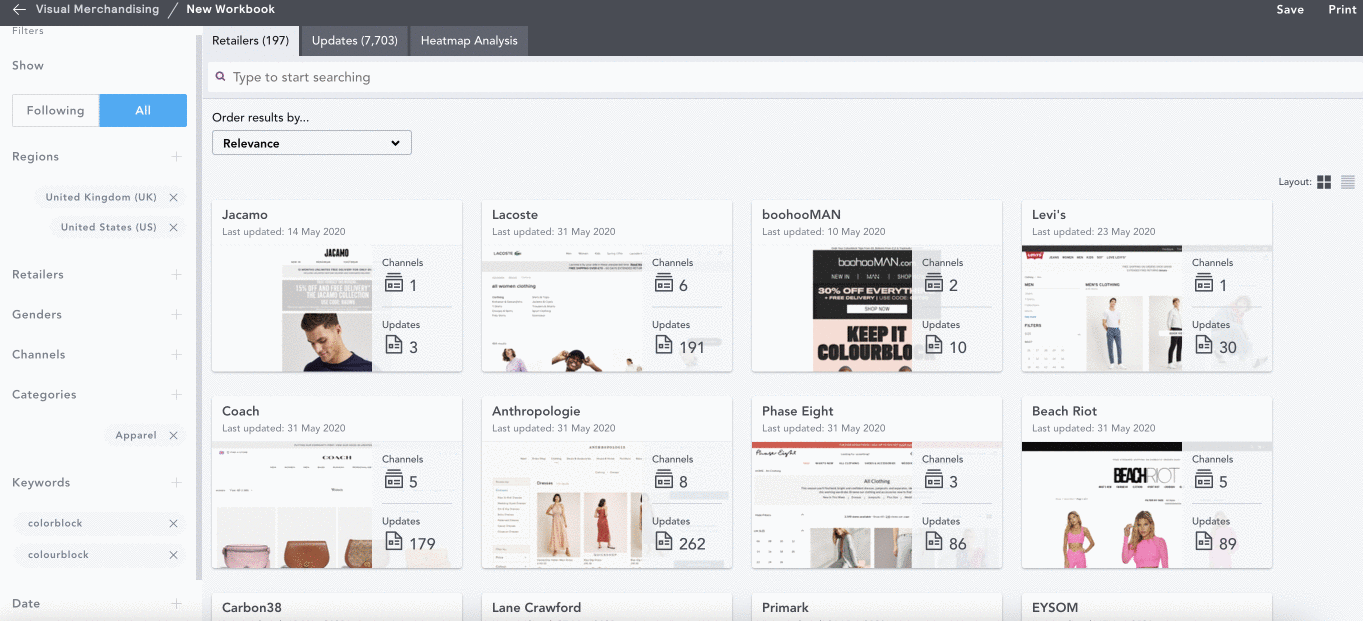The image size is (1363, 621).
Task: Remove the United States (US) region filter
Action: point(174,228)
